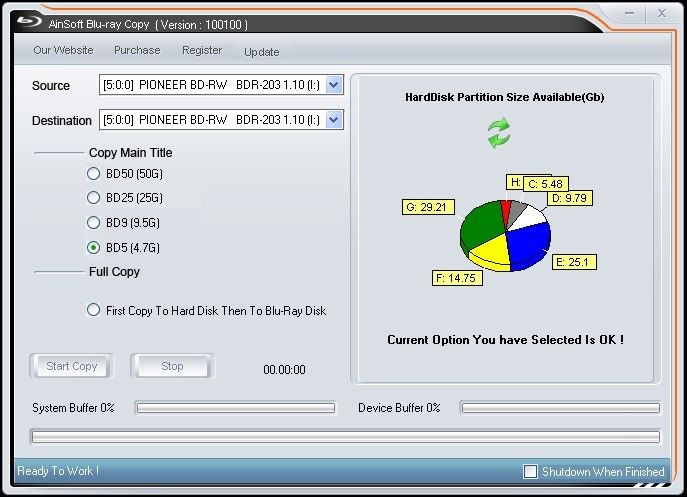Click the main copy progress bar

346,437
